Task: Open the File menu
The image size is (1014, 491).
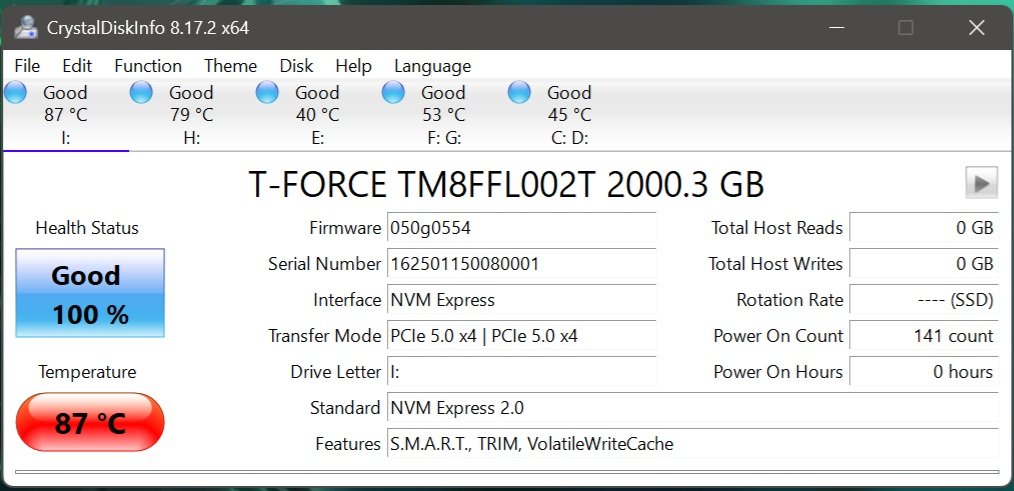Action: coord(27,66)
